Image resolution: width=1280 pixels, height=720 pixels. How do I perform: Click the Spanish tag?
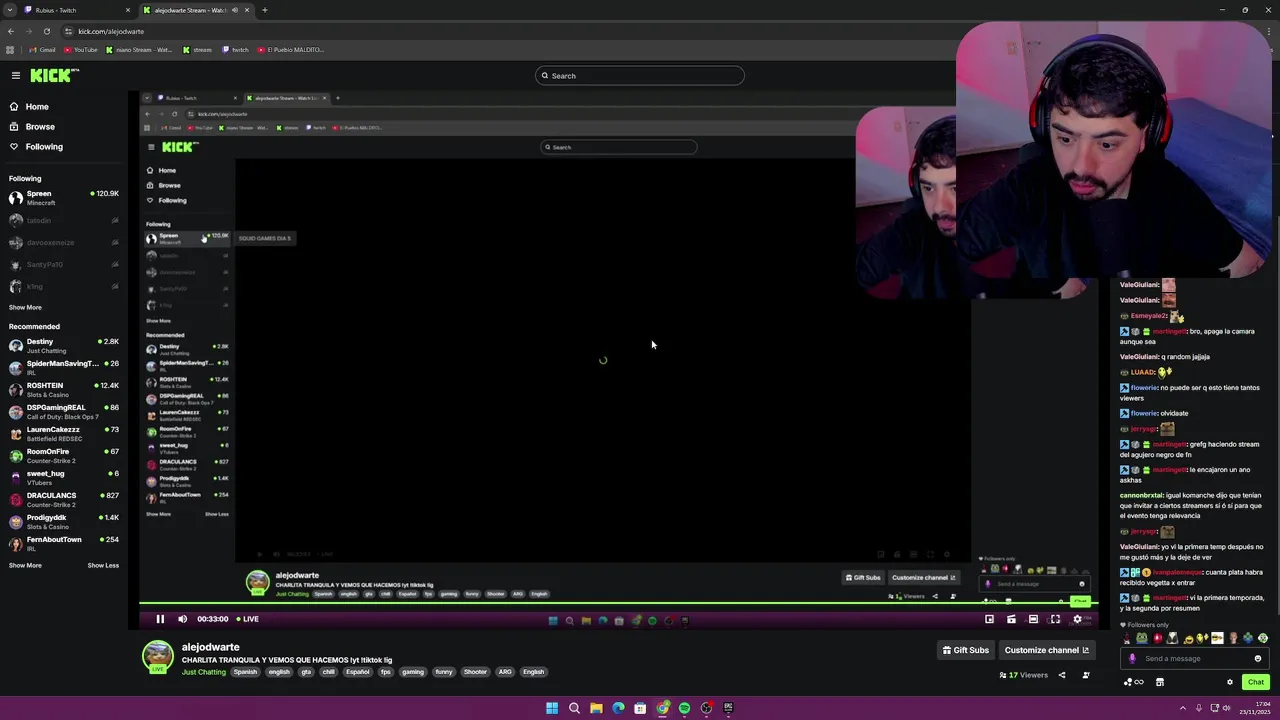tap(245, 672)
